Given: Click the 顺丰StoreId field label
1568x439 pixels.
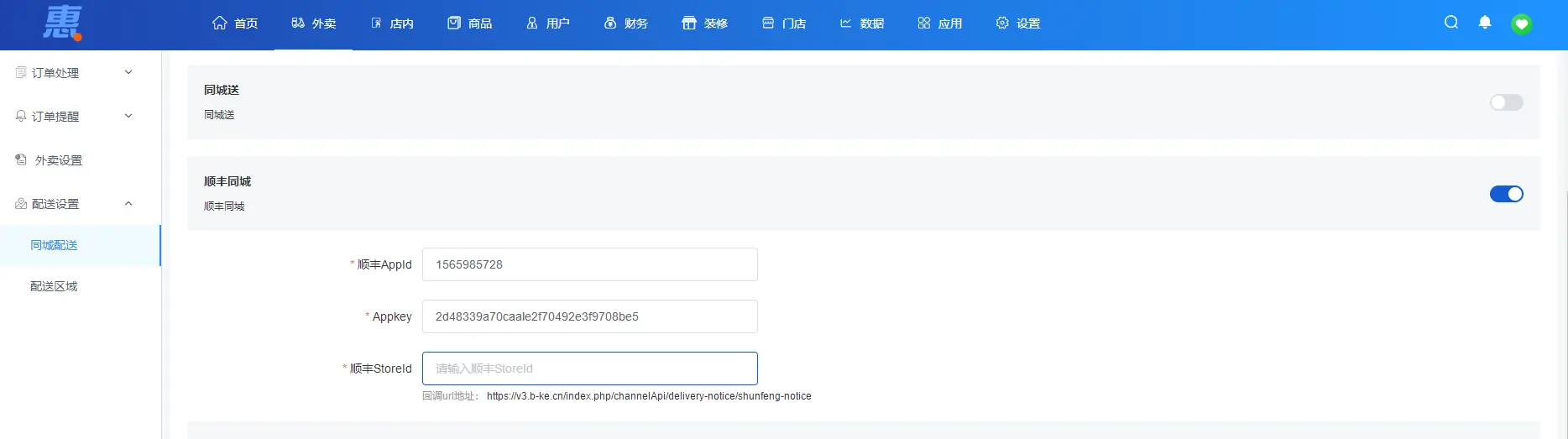Looking at the screenshot, I should [380, 368].
